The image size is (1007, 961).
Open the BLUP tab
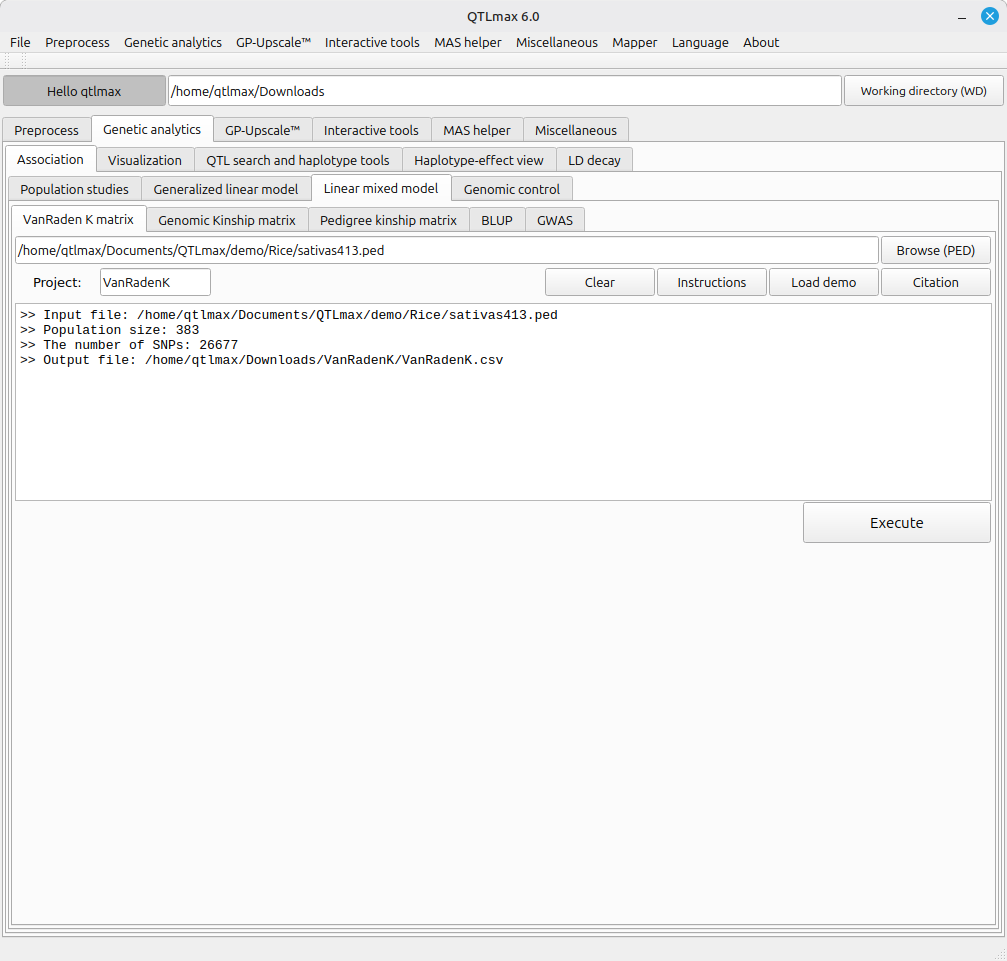(x=496, y=220)
